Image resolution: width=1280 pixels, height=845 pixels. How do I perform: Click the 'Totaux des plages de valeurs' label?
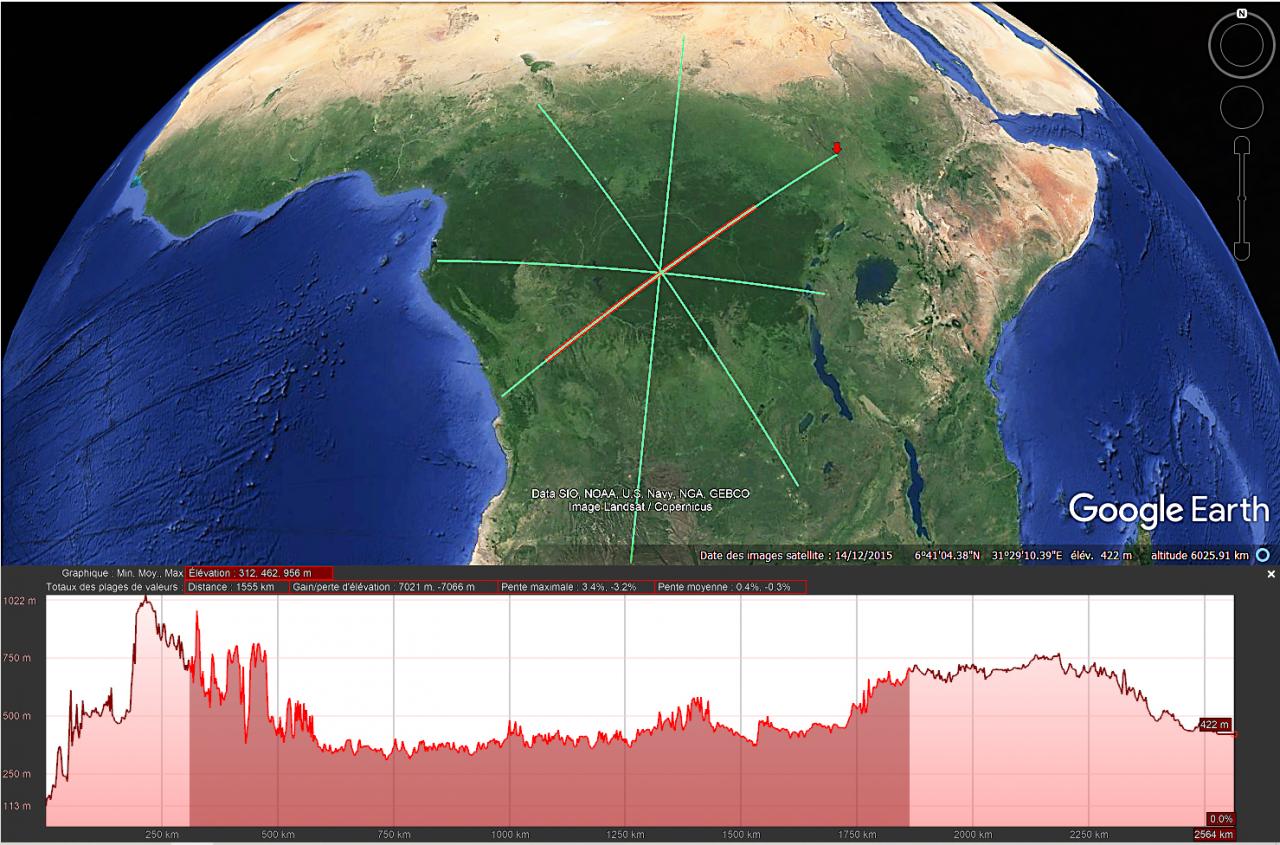(x=112, y=587)
